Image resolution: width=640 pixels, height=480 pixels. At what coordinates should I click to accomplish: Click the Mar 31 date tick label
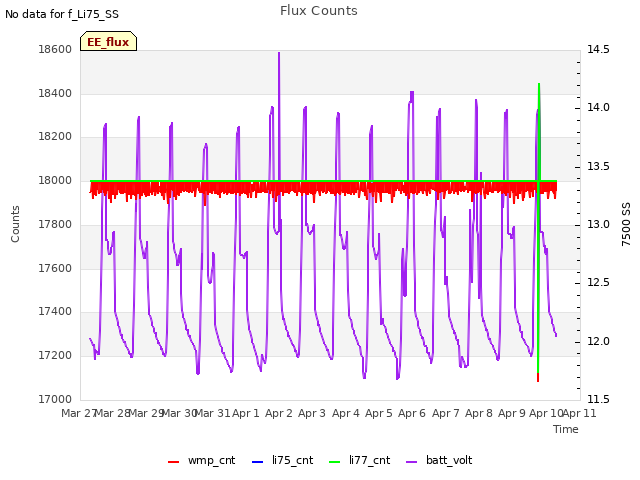[213, 413]
